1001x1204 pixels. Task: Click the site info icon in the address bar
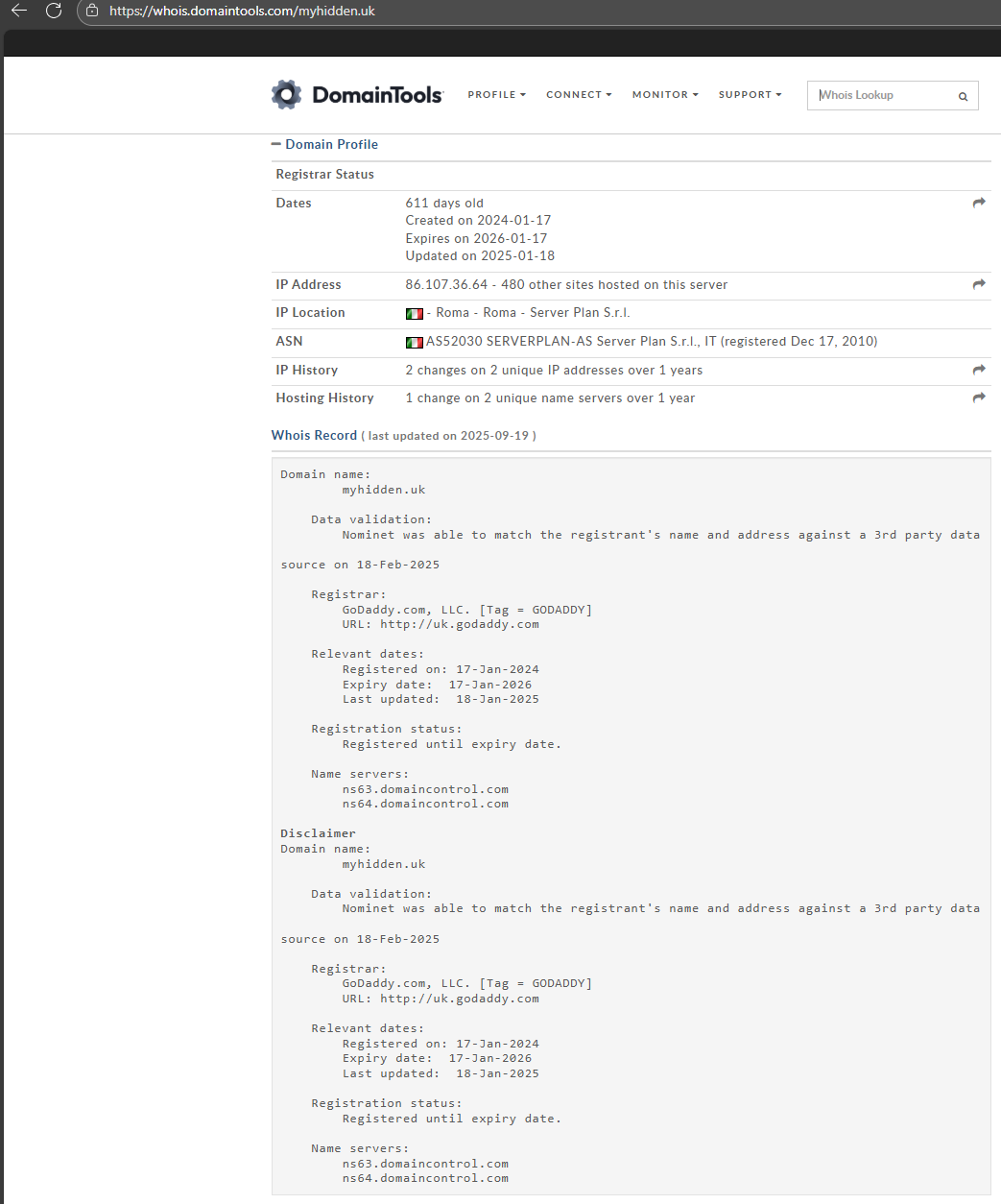(x=92, y=11)
